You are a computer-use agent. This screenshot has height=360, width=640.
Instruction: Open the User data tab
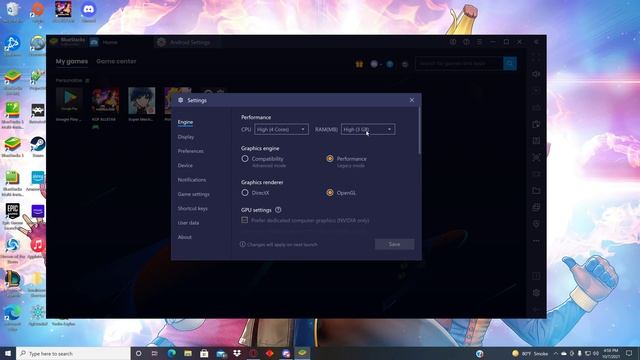point(188,223)
